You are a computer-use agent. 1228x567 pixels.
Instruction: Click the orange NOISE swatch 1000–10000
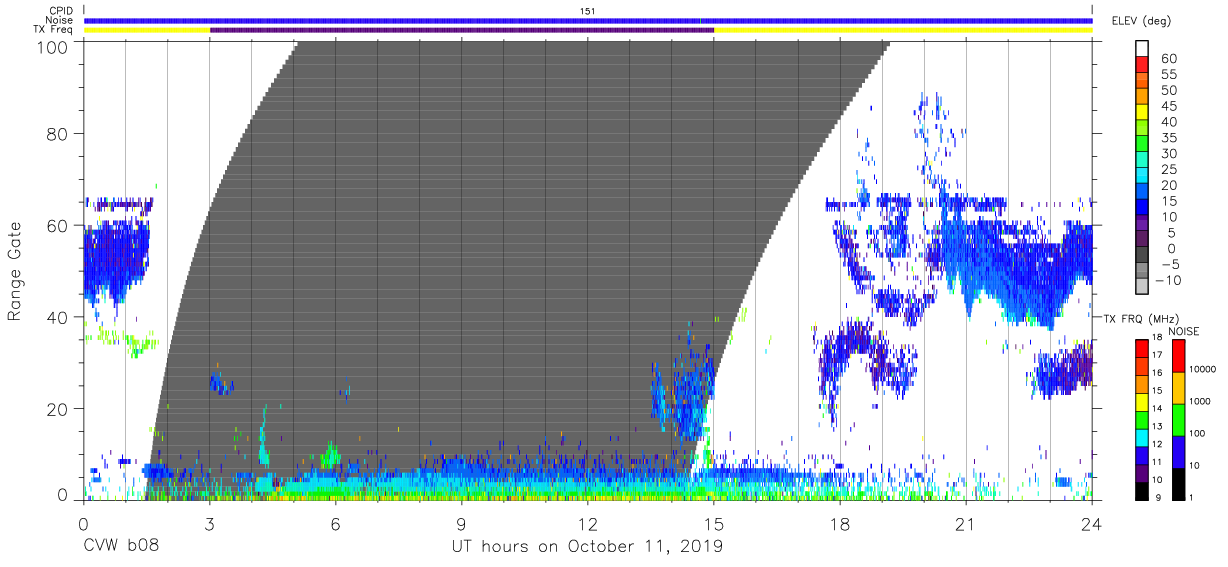tap(1178, 387)
